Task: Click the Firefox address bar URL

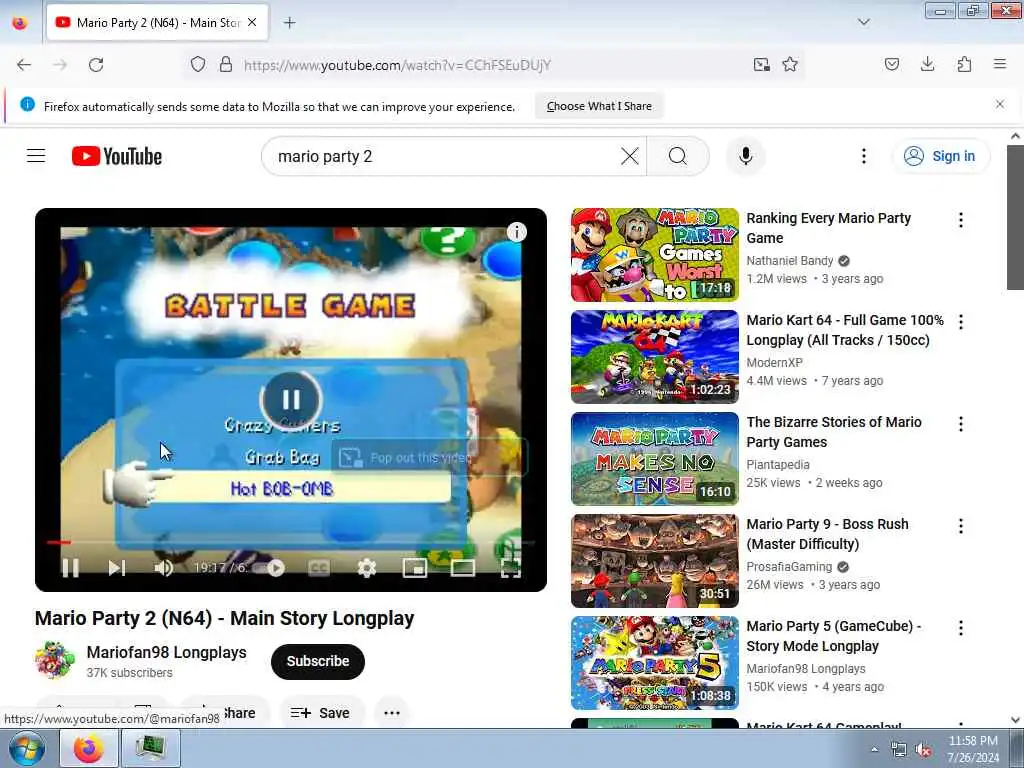Action: [x=397, y=65]
